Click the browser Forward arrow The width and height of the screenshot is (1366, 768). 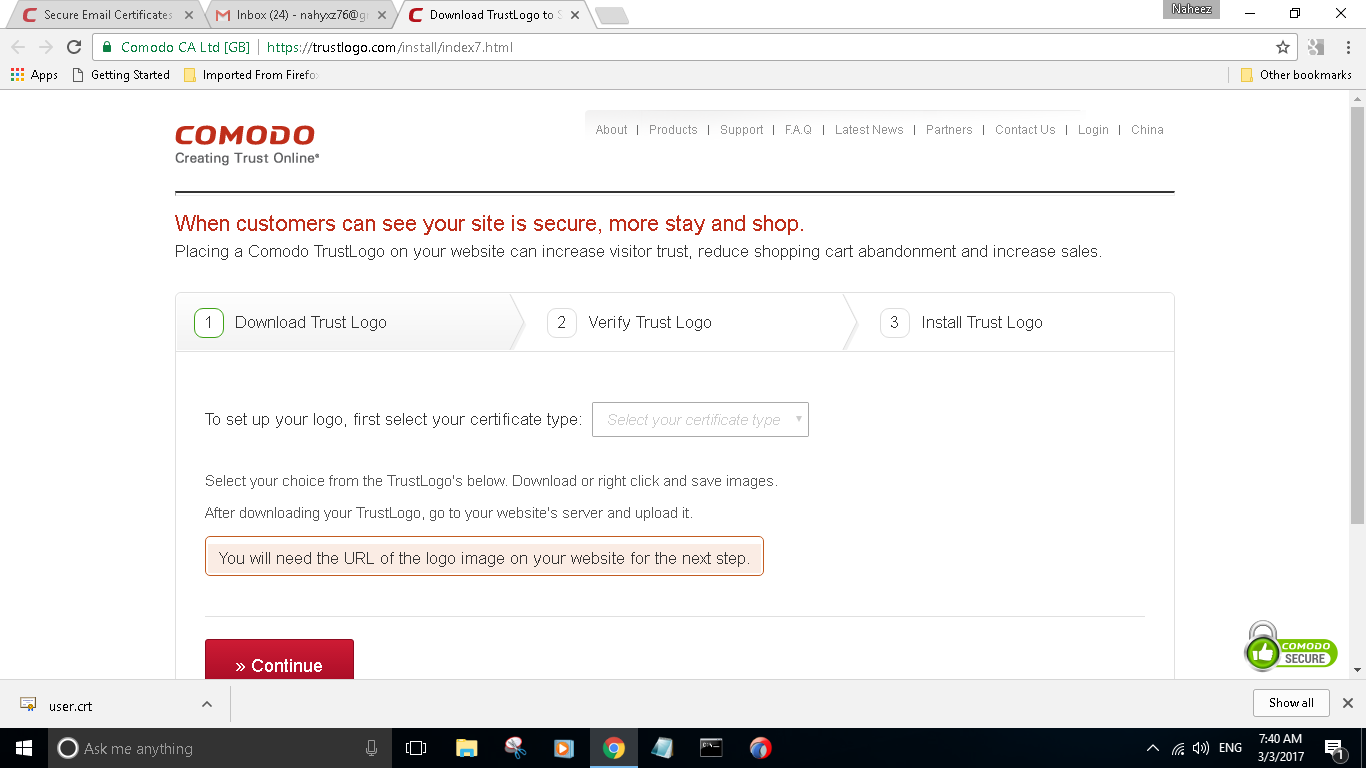pyautogui.click(x=46, y=47)
